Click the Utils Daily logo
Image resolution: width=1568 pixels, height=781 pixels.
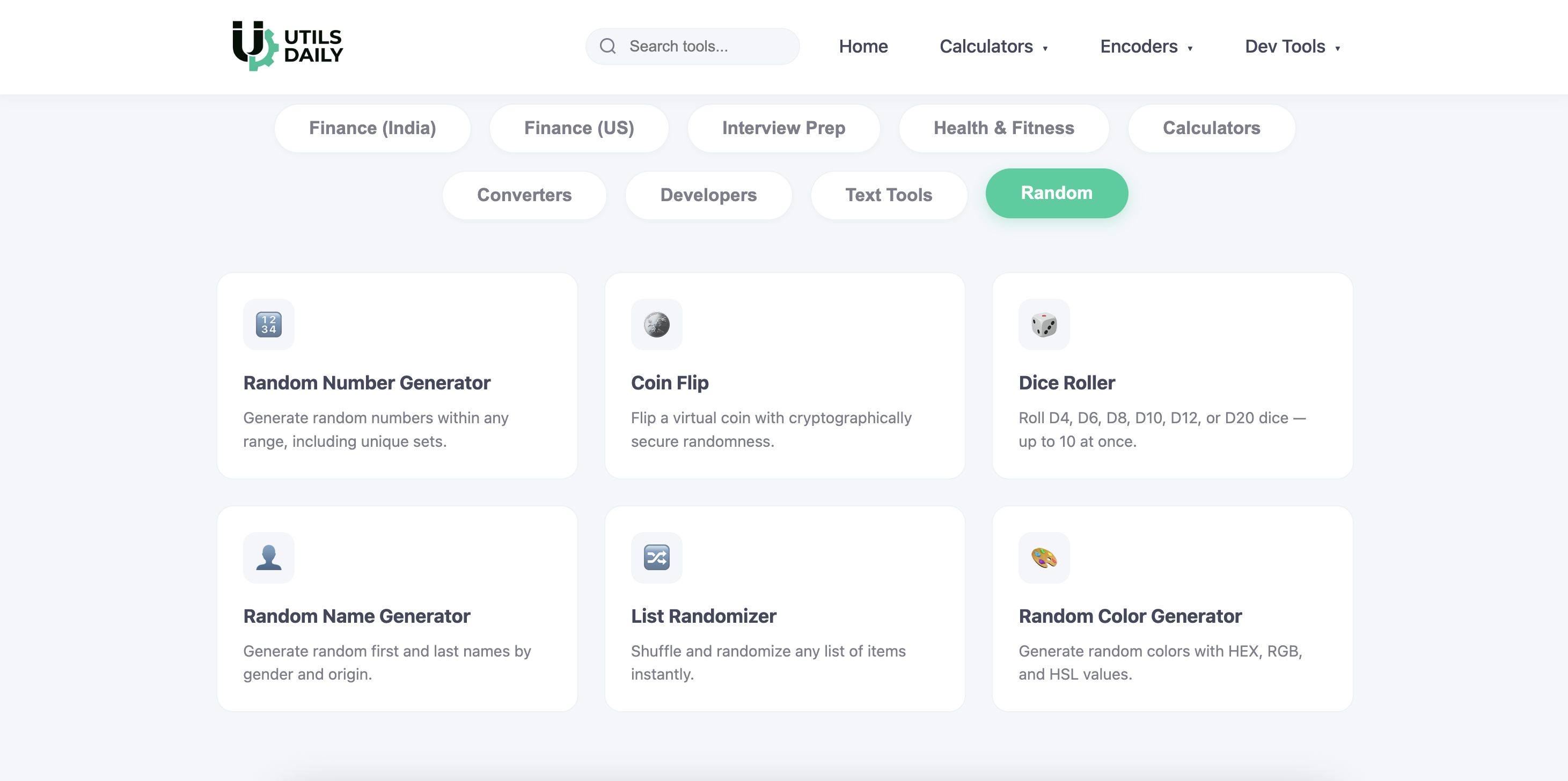(287, 46)
